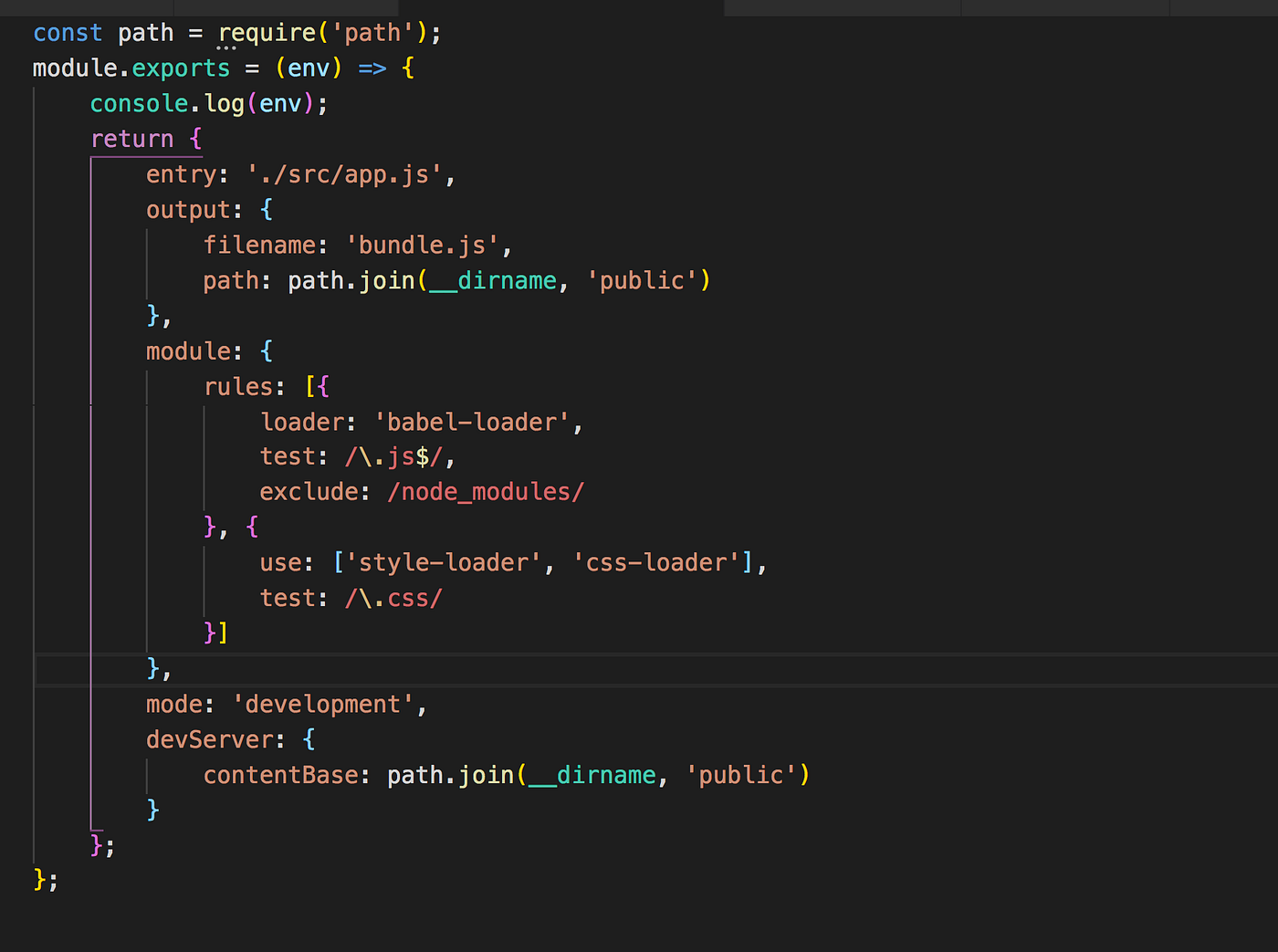Click the '}]' closing the rules array
Viewport: 1278px width, 952px height.
coord(216,633)
